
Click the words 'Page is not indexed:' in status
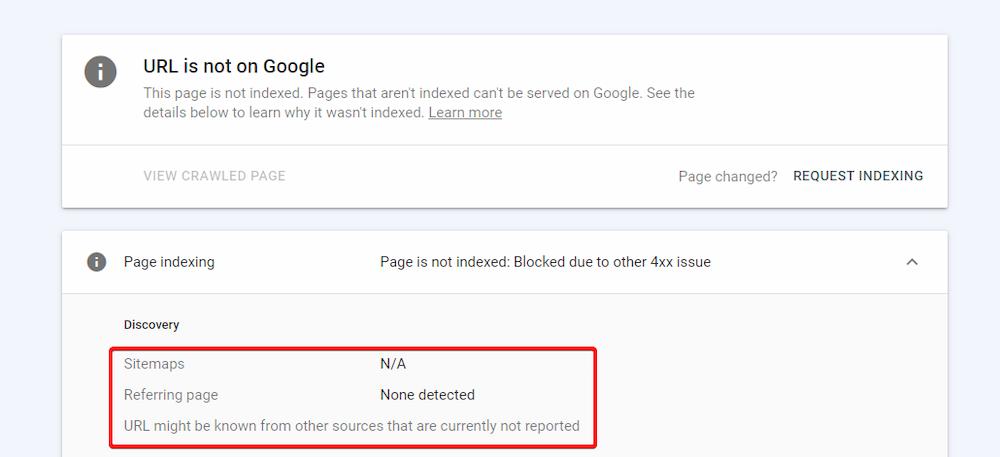[445, 262]
